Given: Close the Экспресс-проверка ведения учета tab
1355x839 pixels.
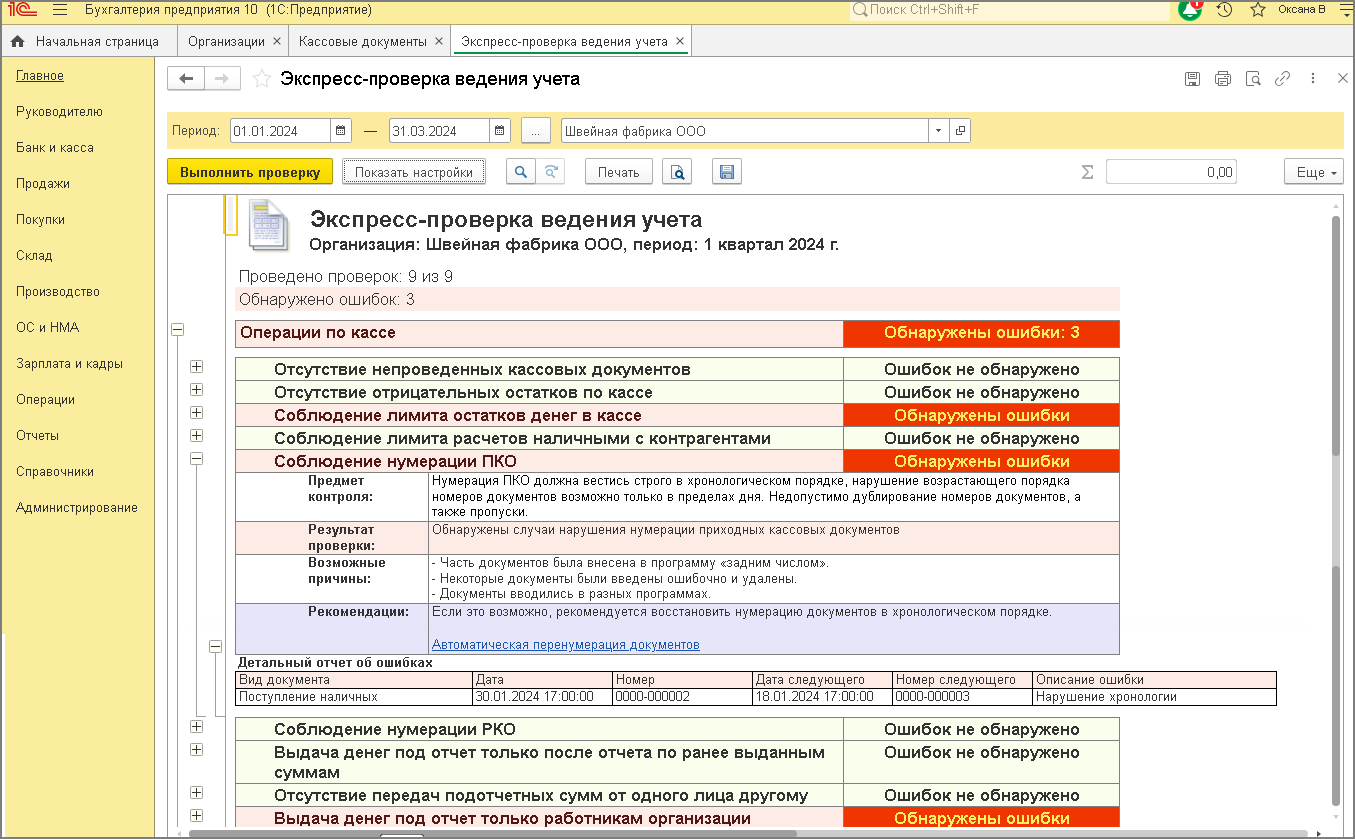Looking at the screenshot, I should click(680, 42).
